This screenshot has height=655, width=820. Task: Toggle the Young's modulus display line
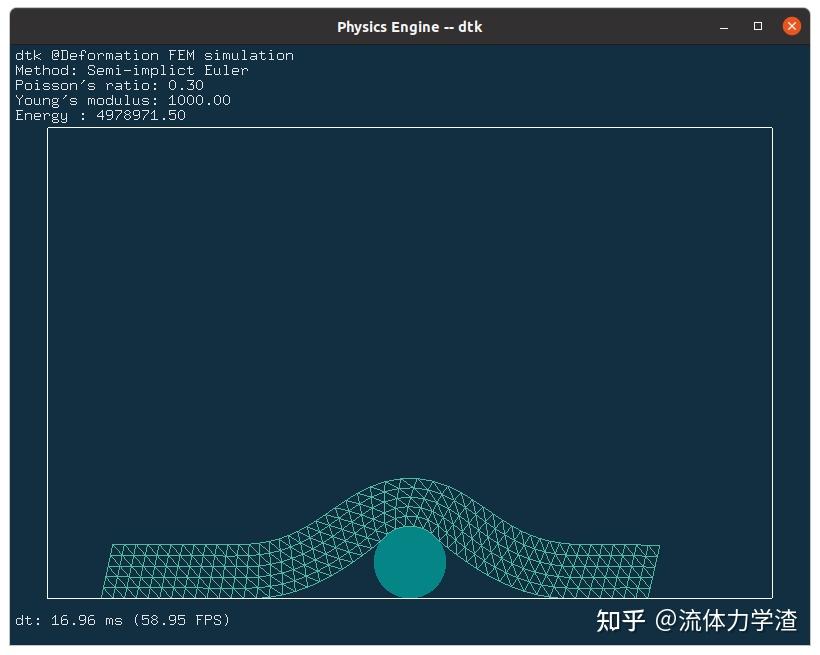(121, 100)
